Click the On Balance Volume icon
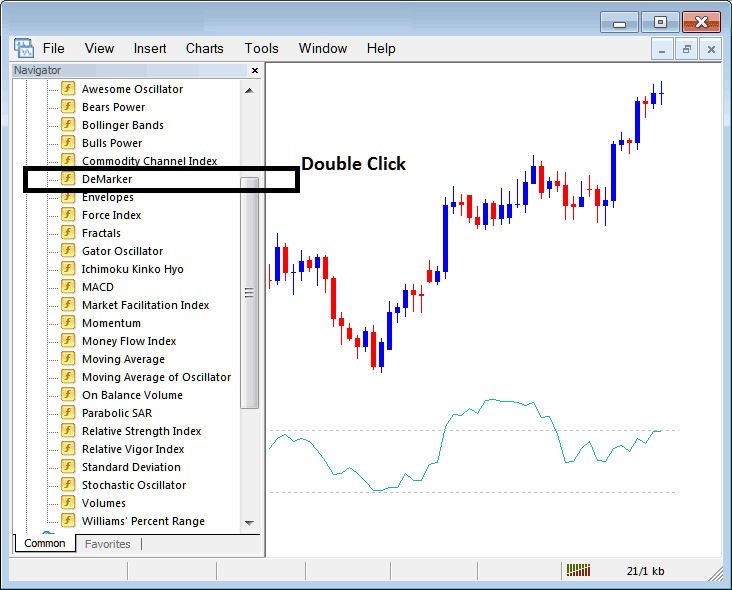The width and height of the screenshot is (732, 590). (68, 394)
